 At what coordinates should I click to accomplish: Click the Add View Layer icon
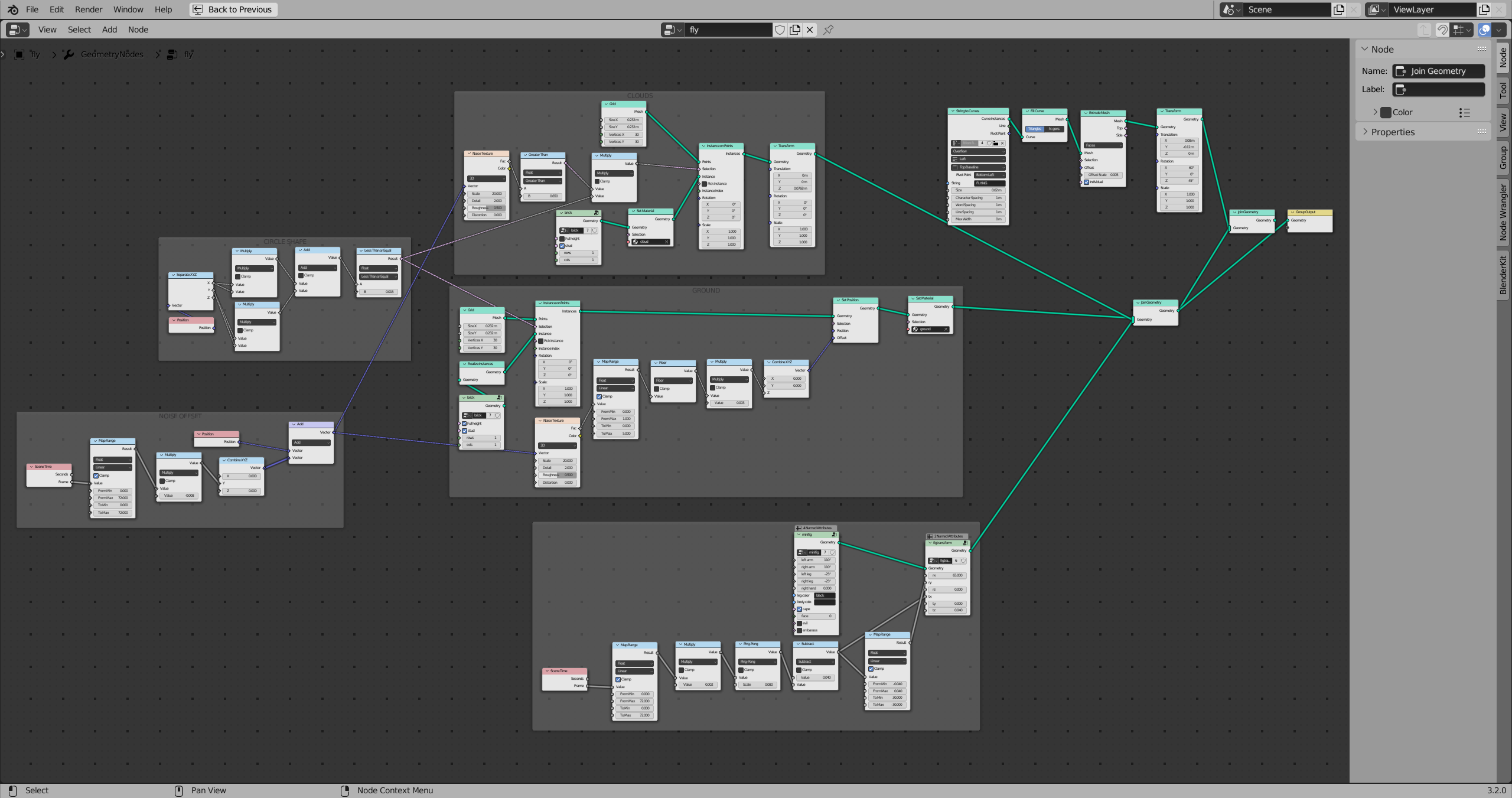tap(1484, 9)
